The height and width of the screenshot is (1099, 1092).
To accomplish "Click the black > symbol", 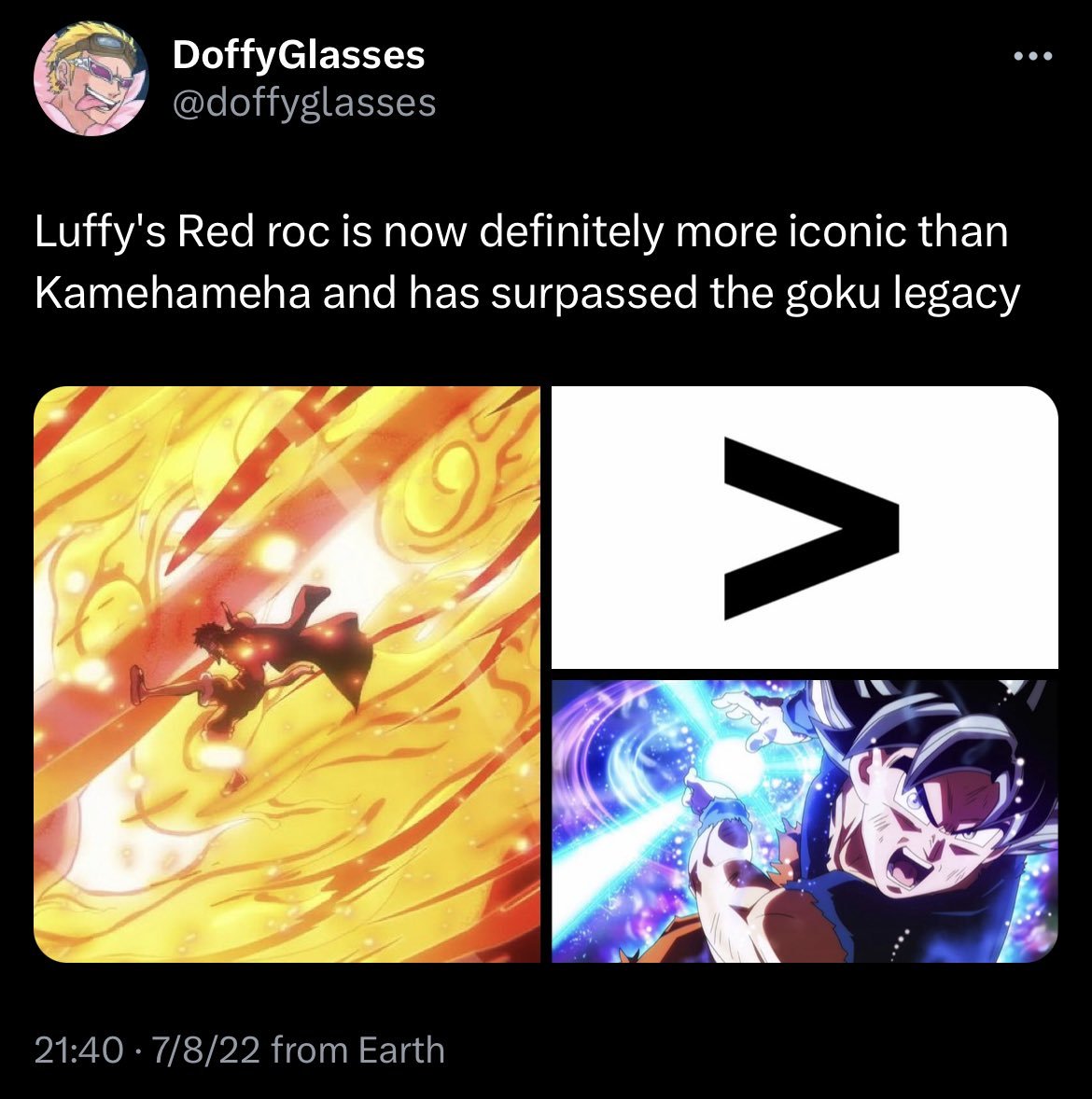I will (811, 528).
